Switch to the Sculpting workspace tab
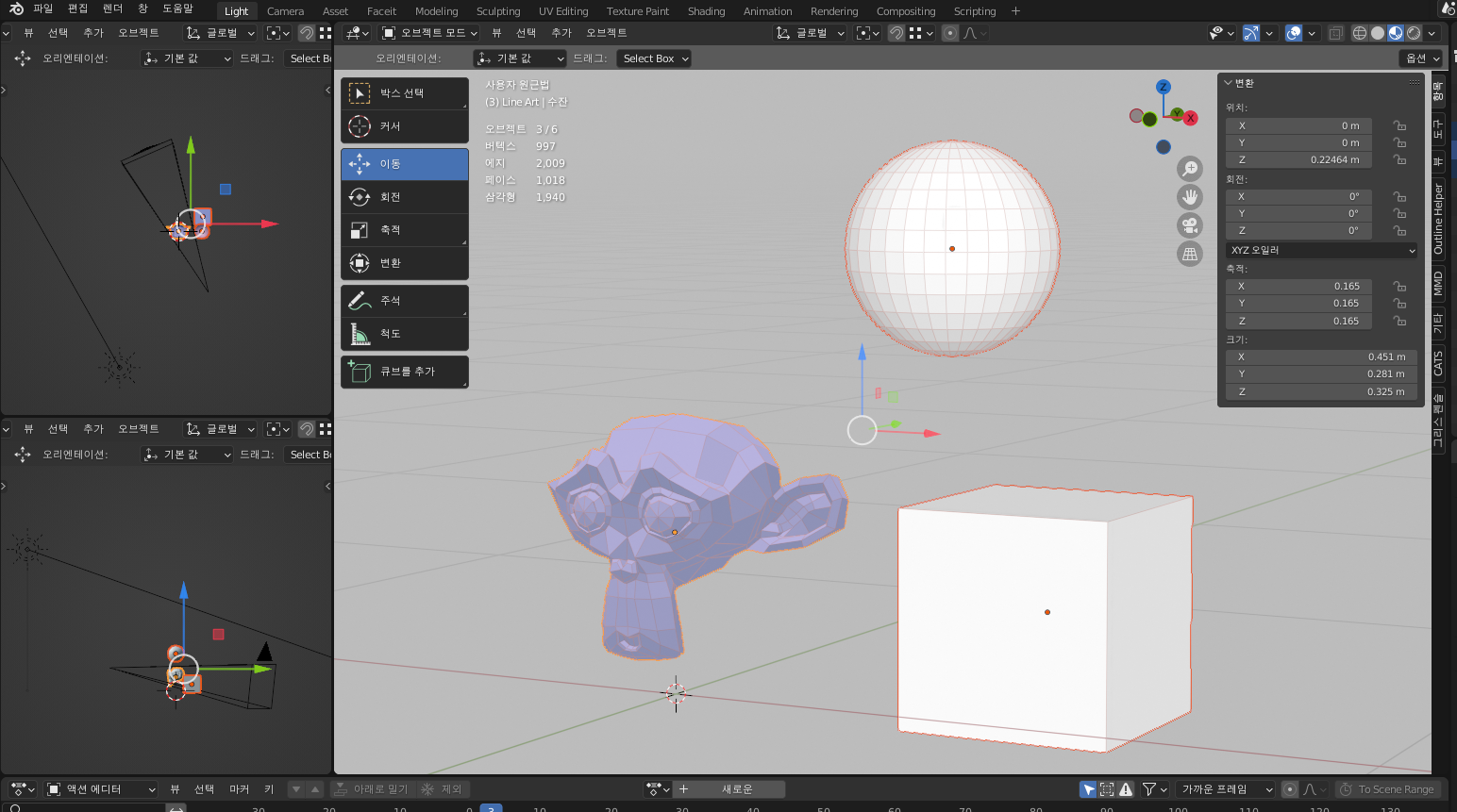1457x812 pixels. pos(498,11)
